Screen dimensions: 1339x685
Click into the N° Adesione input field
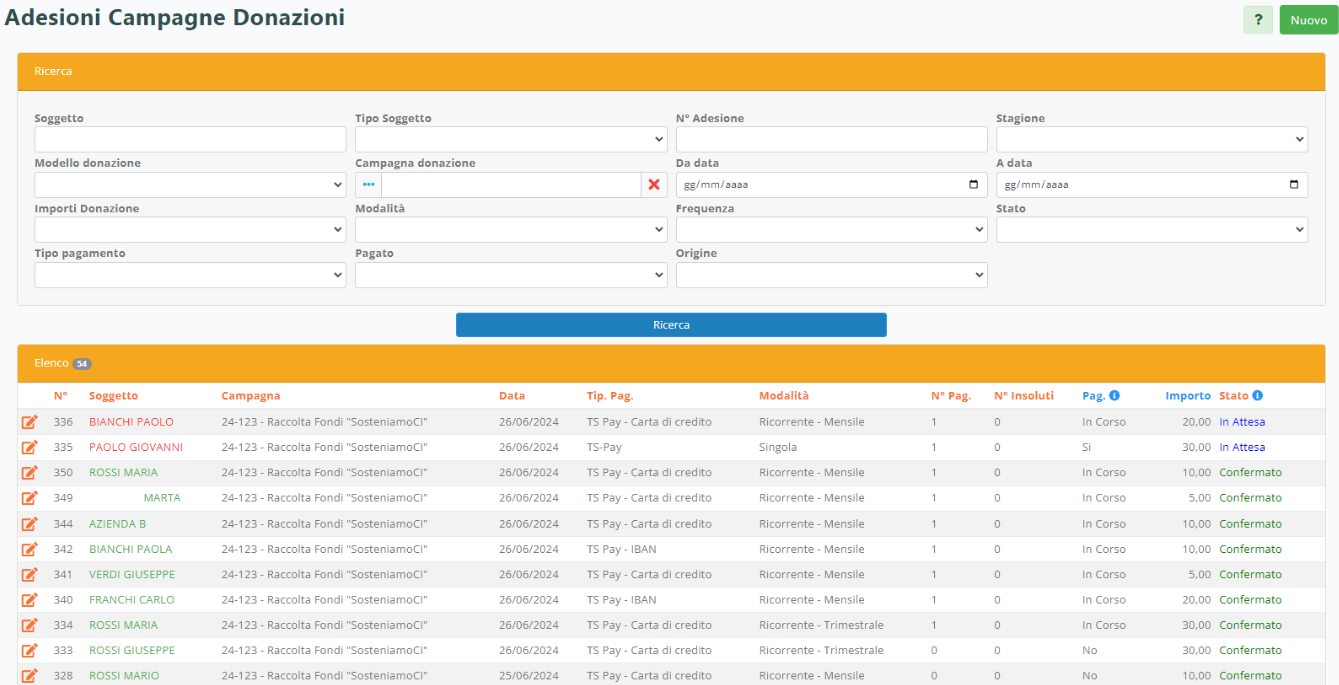coord(831,140)
